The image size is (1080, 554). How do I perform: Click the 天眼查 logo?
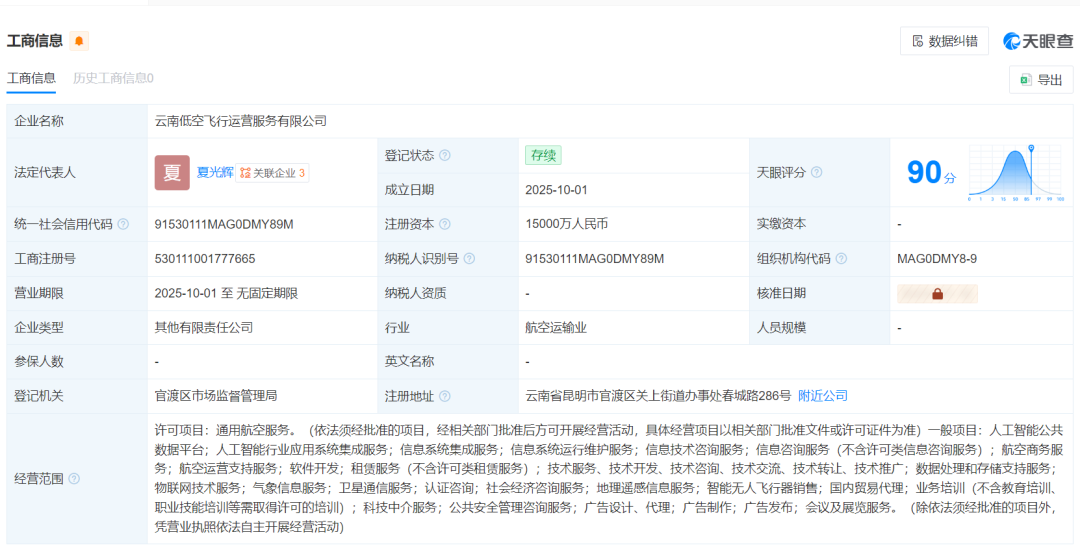1038,41
